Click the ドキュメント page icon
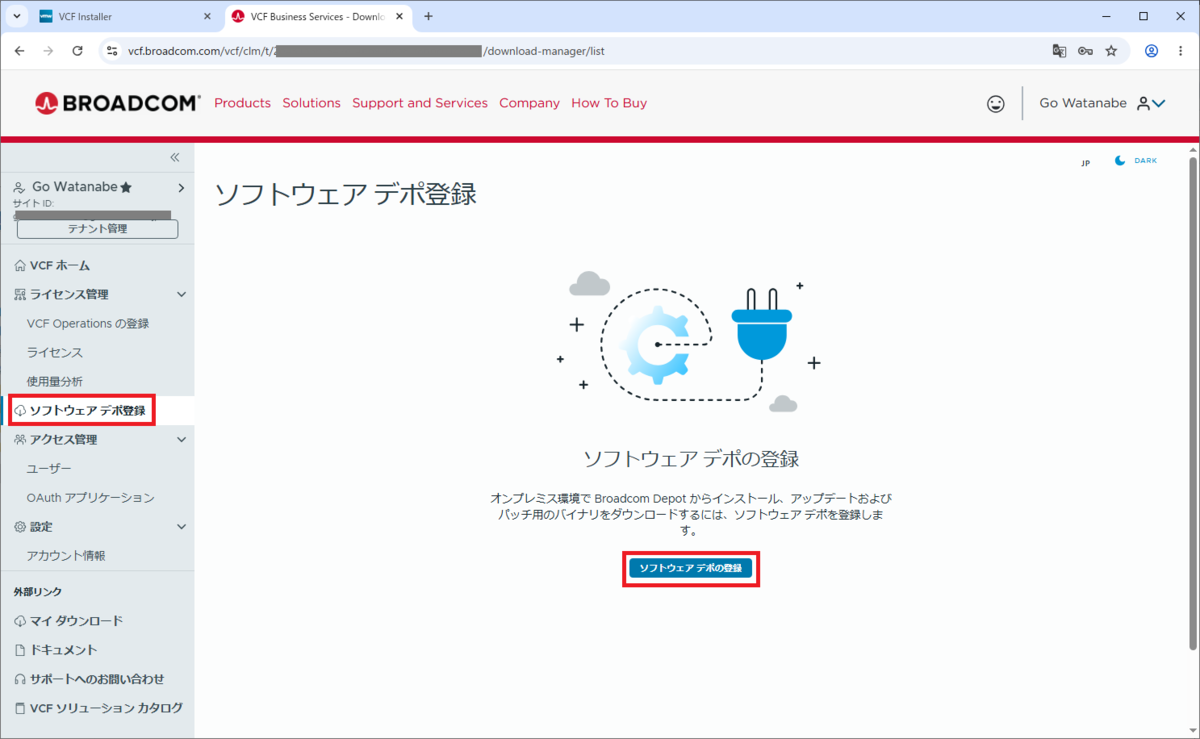Viewport: 1200px width, 739px height. tap(20, 650)
